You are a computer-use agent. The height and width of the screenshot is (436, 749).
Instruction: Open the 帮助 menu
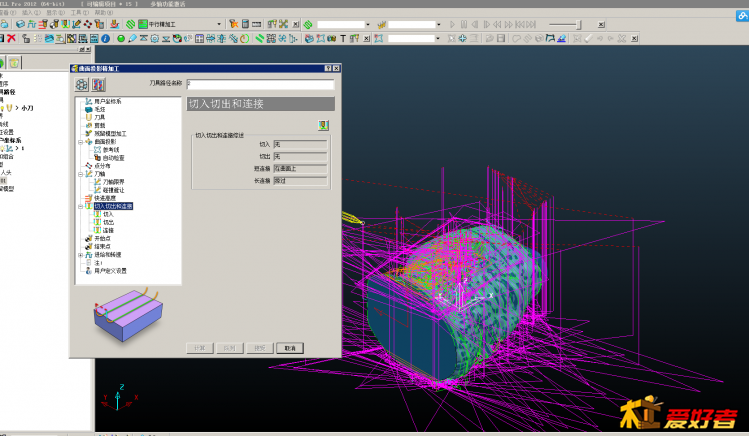pos(104,12)
